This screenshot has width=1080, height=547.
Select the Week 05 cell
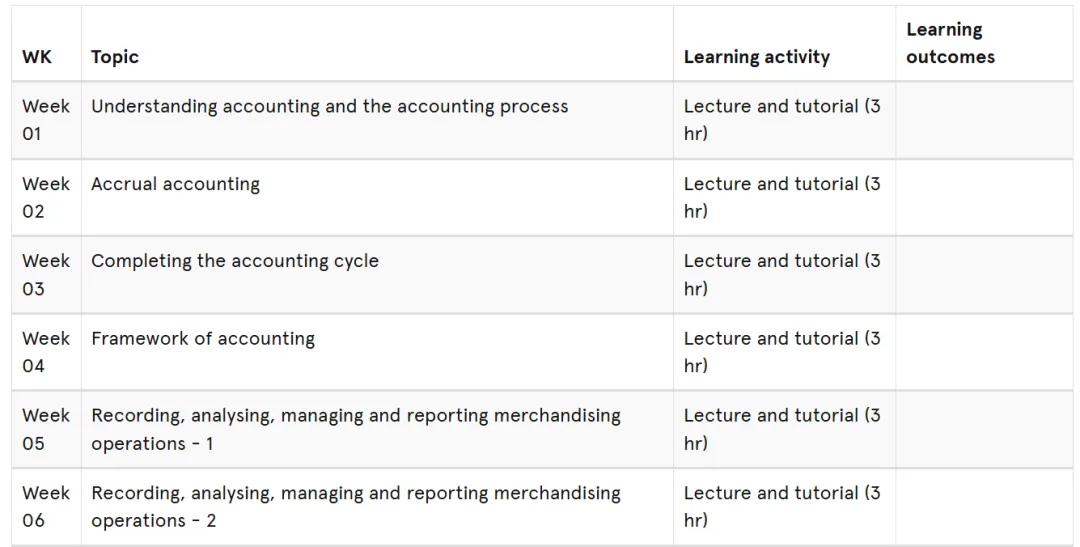click(x=46, y=429)
